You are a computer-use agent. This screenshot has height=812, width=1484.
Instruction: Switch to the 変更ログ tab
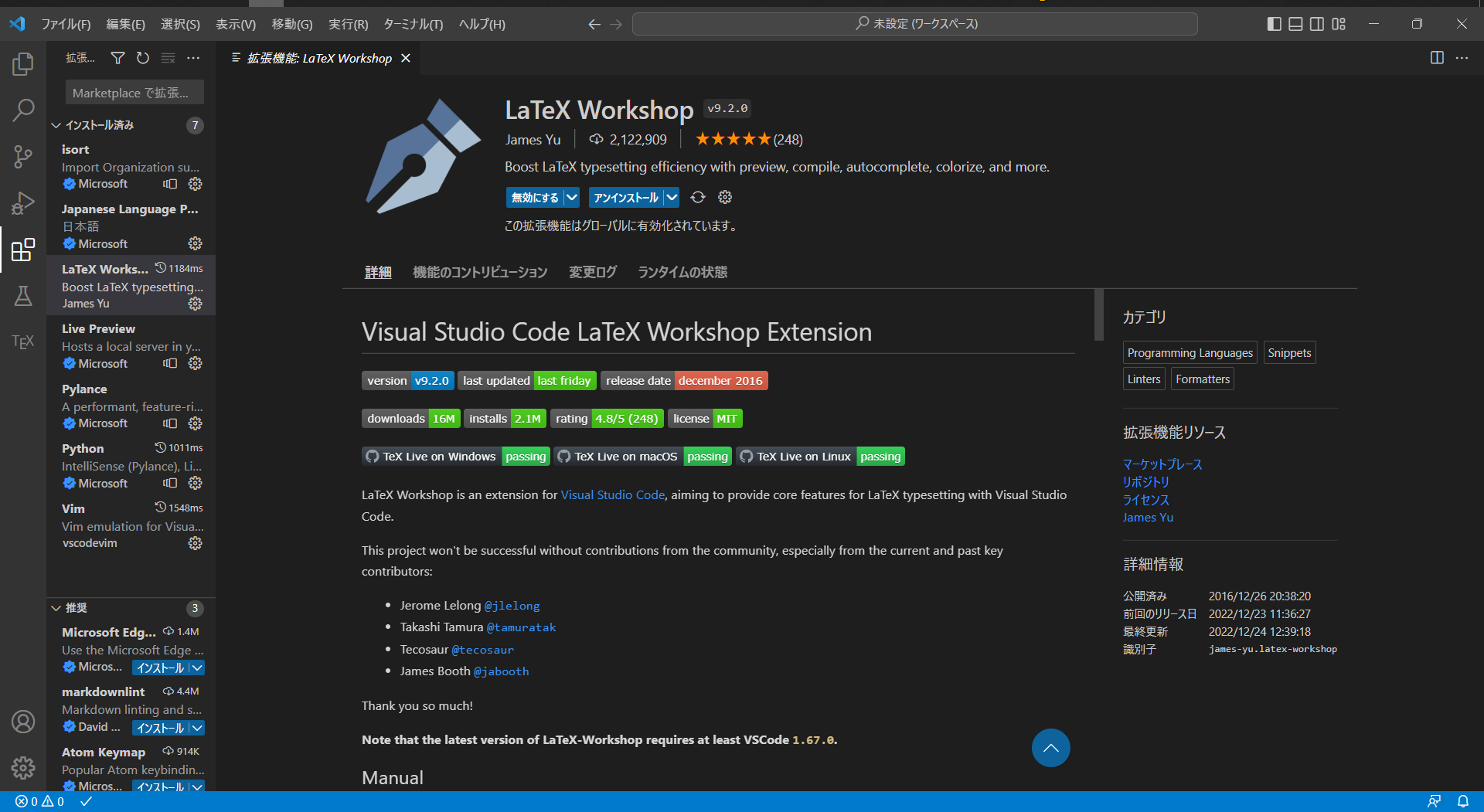tap(592, 272)
